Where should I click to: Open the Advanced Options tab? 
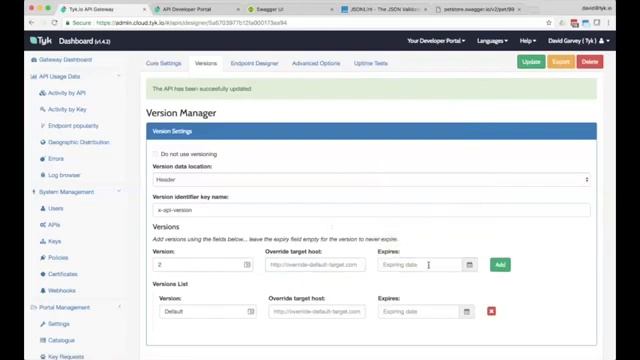point(316,63)
